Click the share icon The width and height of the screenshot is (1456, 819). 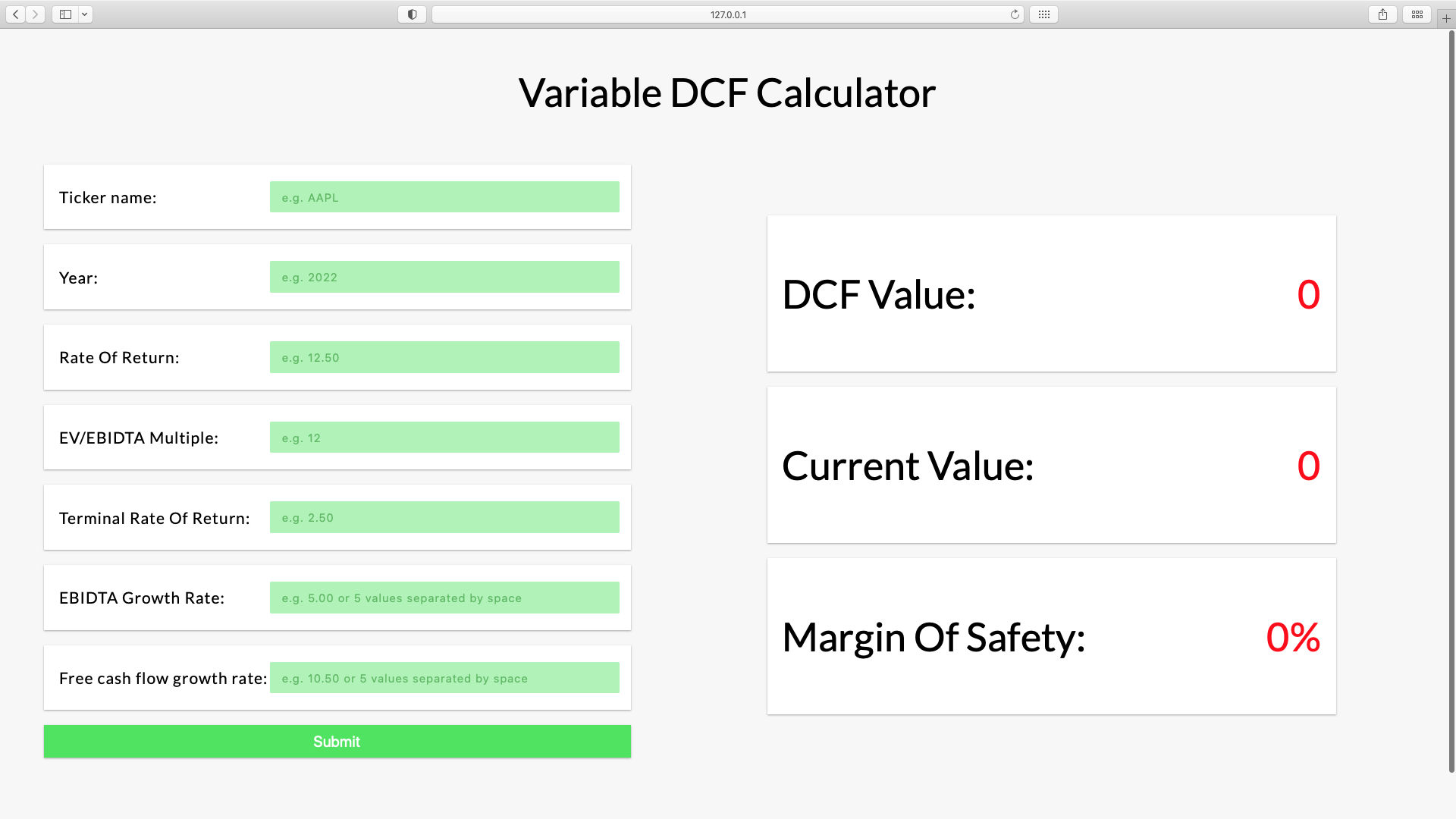(1382, 14)
